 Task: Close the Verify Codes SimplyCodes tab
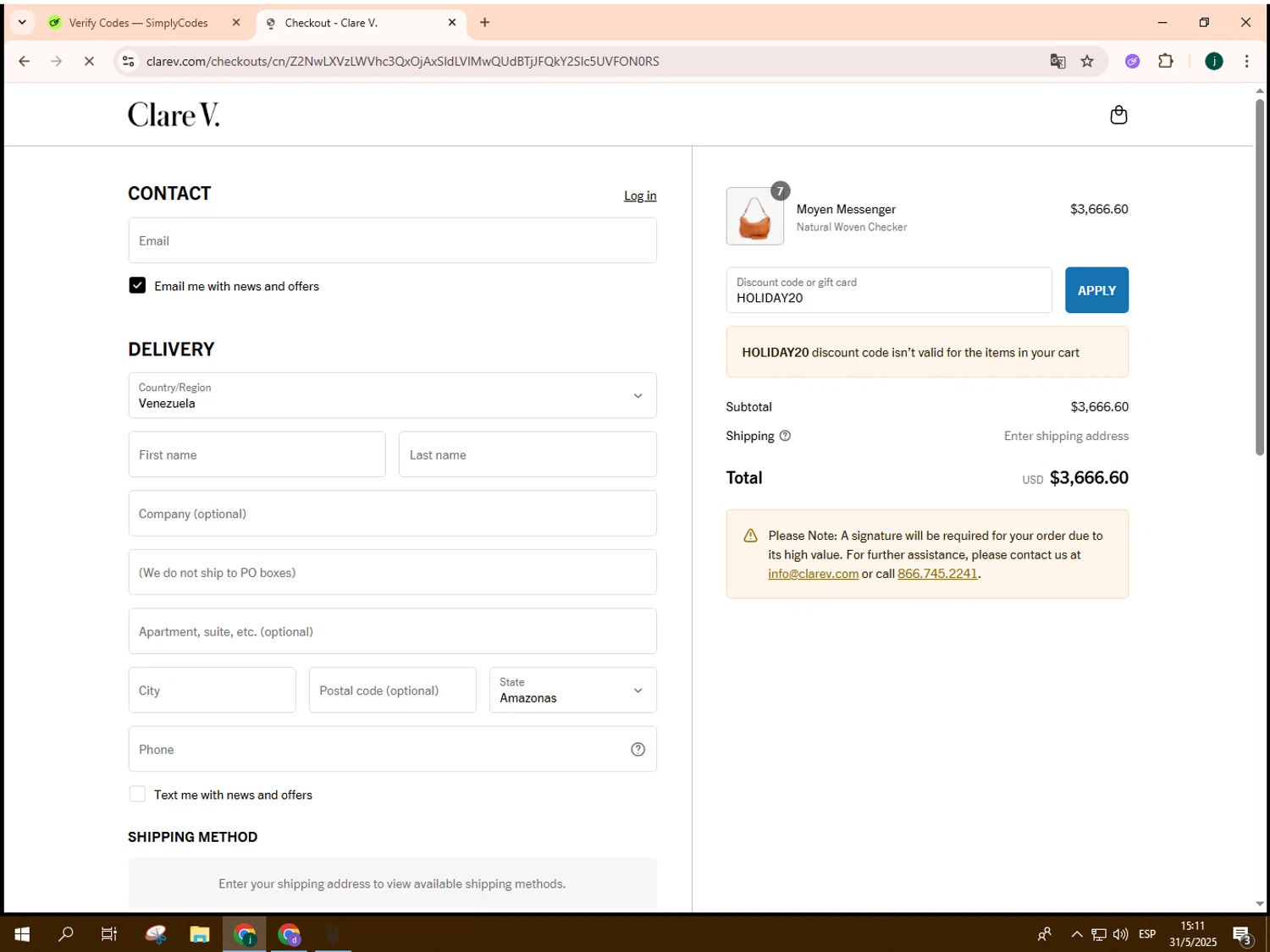click(236, 23)
